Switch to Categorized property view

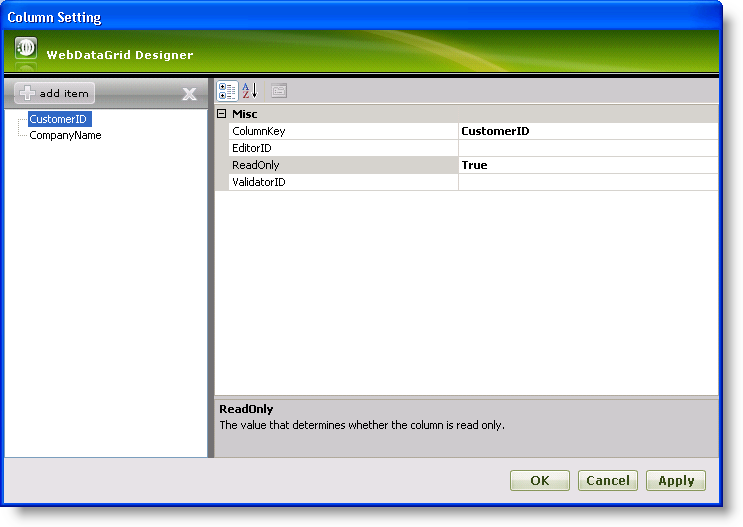227,91
